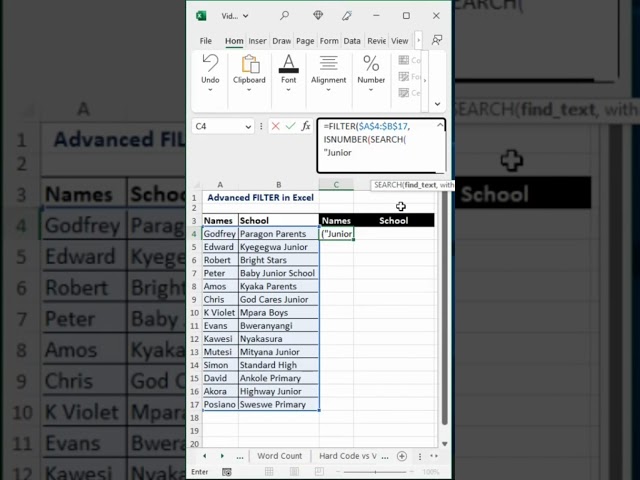Image resolution: width=640 pixels, height=480 pixels.
Task: Click the Insert Function fx icon
Action: point(306,127)
